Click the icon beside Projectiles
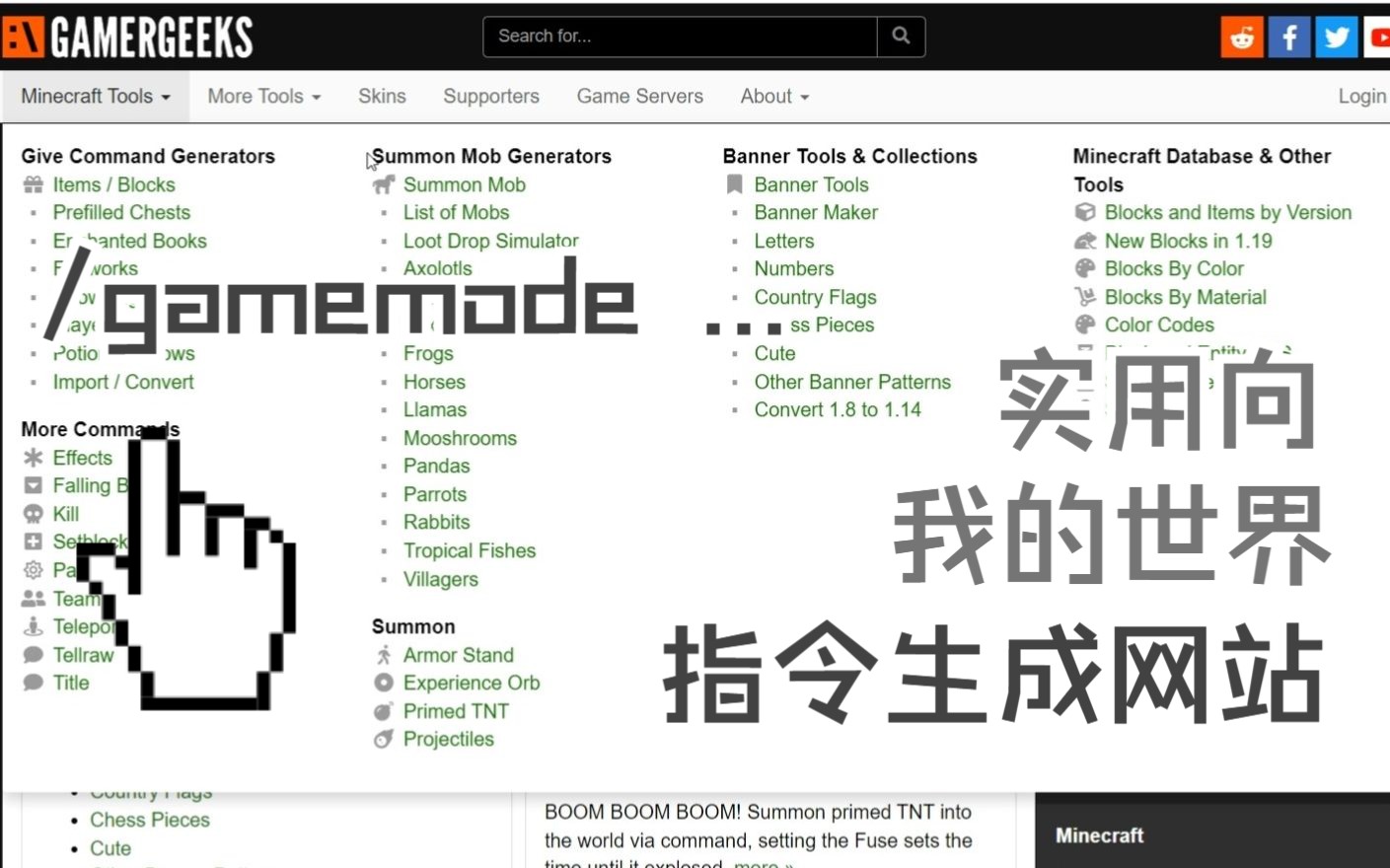Image resolution: width=1390 pixels, height=868 pixels. point(384,739)
